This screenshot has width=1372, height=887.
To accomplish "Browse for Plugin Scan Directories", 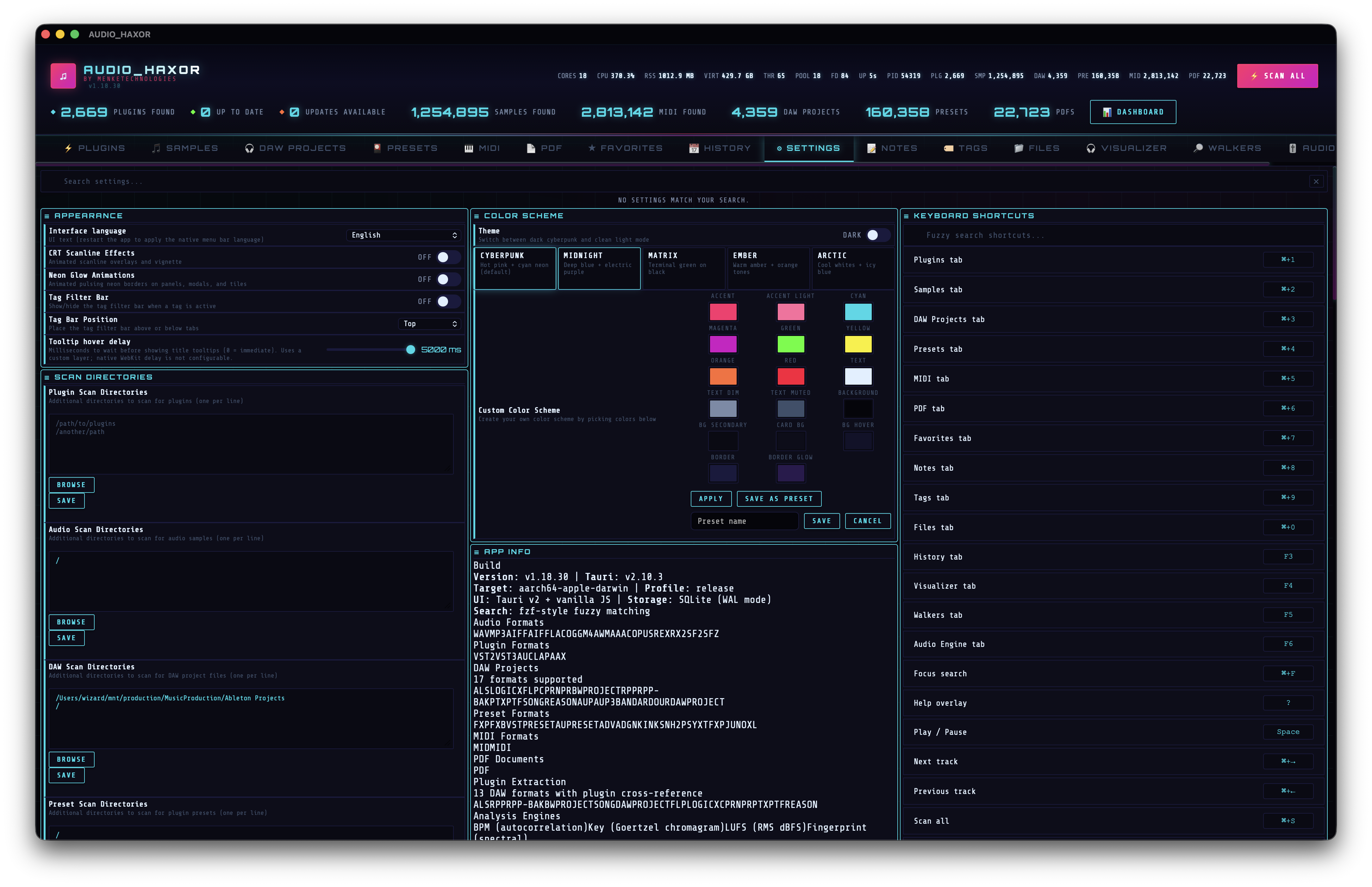I will coord(71,485).
